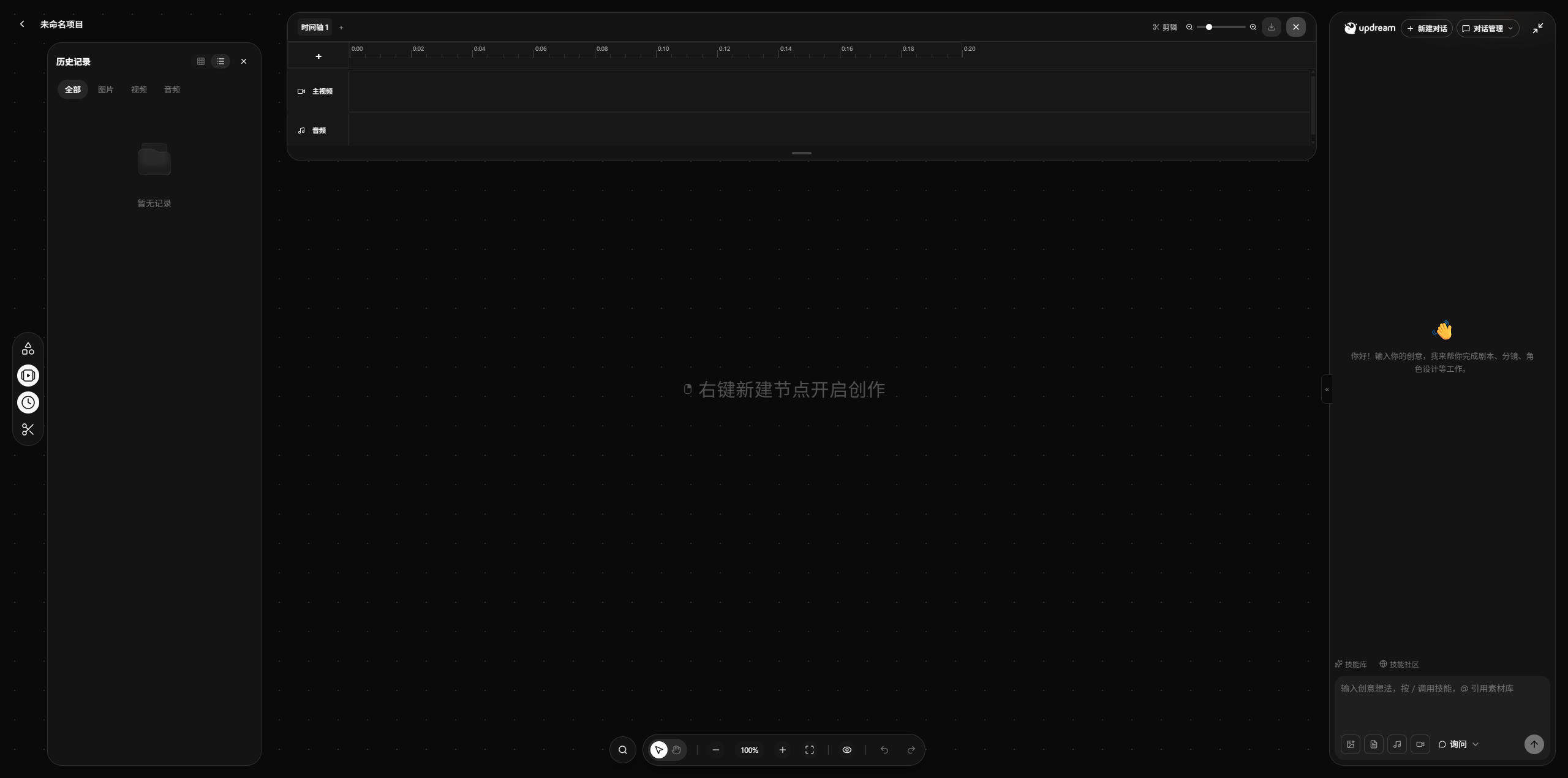Open the media library play icon
Viewport: 1568px width, 778px height.
(x=28, y=376)
